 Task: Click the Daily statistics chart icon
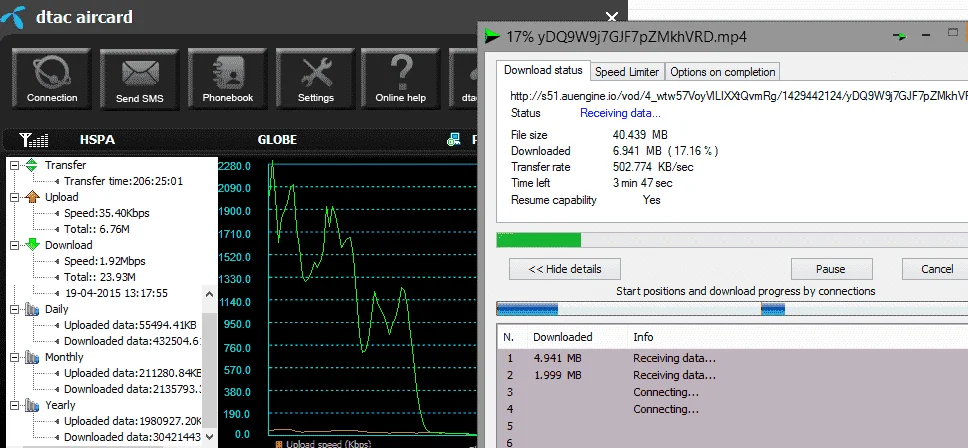point(32,309)
